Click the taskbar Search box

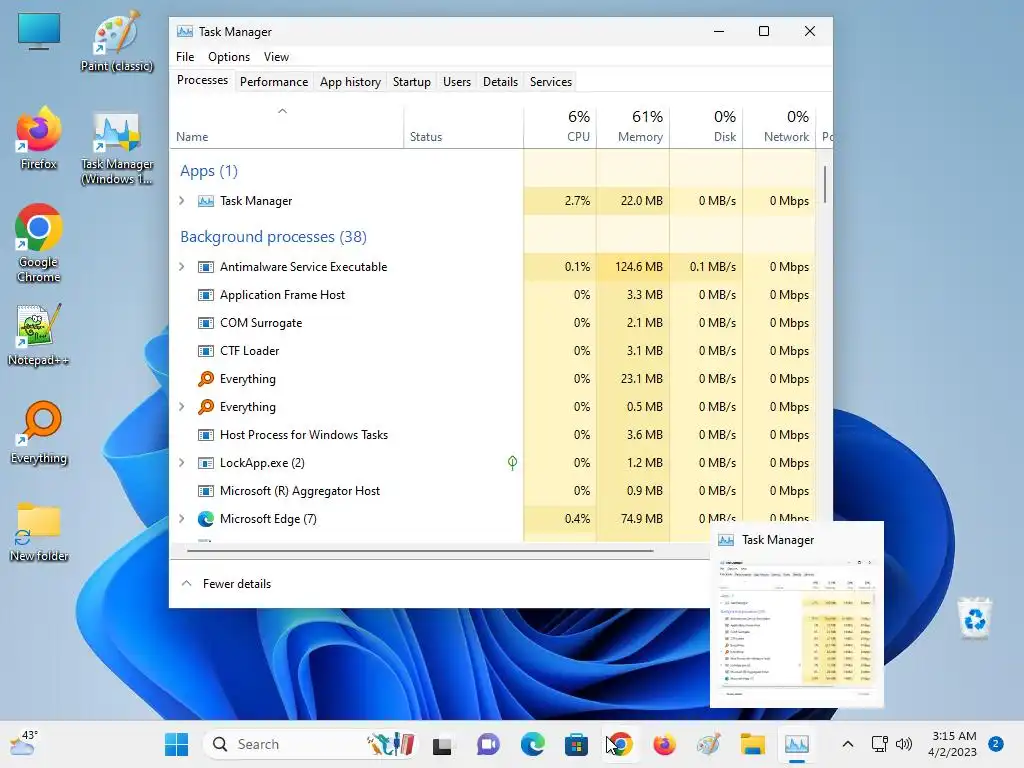point(311,744)
